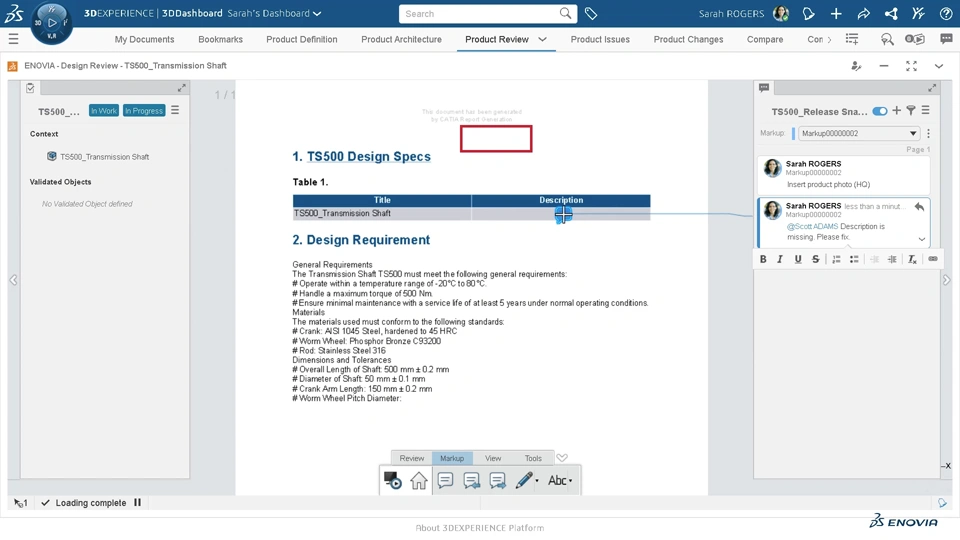Start presentation mode monitor icon
This screenshot has height=540, width=960.
coord(392,480)
